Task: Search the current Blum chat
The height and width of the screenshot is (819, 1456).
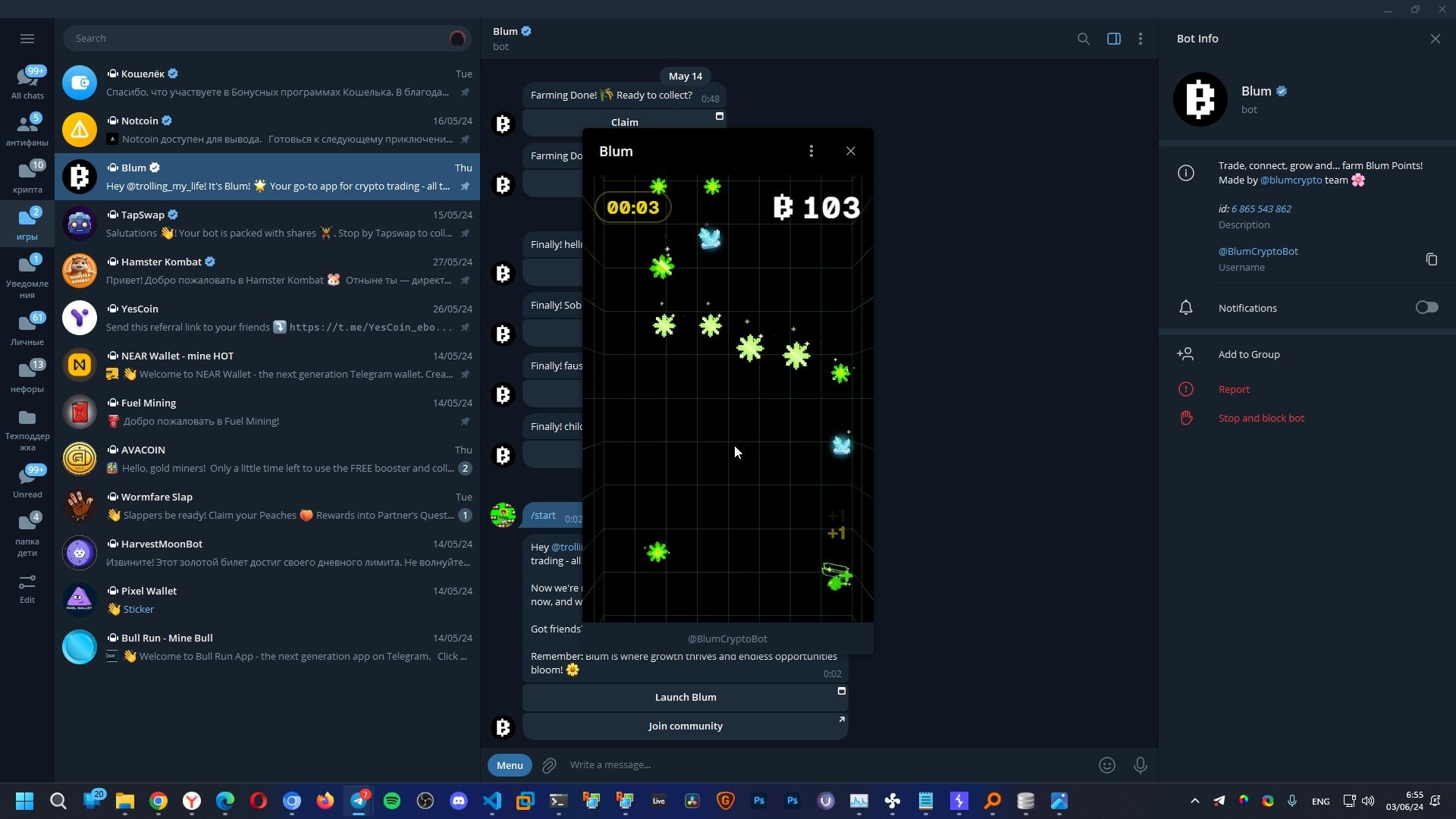Action: coord(1084,39)
